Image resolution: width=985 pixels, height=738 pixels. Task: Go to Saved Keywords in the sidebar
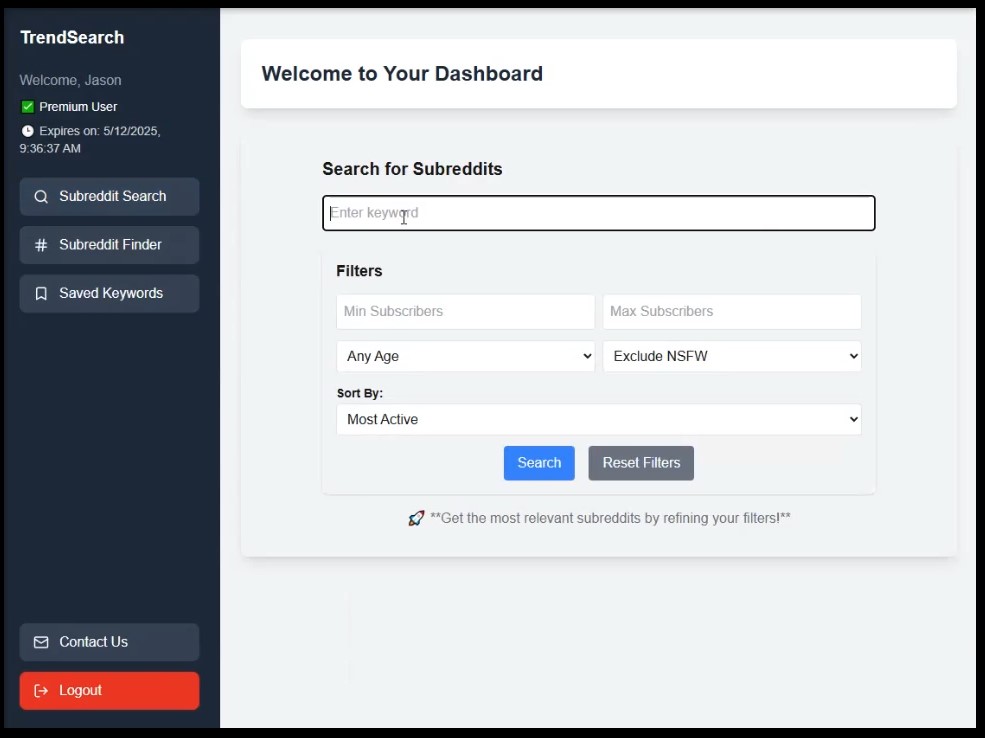pos(109,293)
